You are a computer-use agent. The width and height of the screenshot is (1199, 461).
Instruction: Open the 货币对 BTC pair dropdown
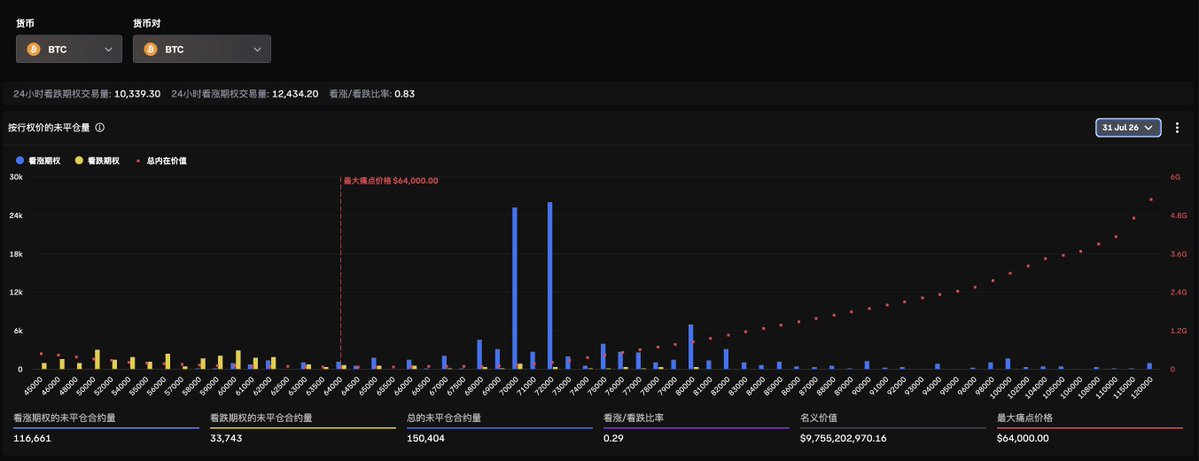(202, 49)
